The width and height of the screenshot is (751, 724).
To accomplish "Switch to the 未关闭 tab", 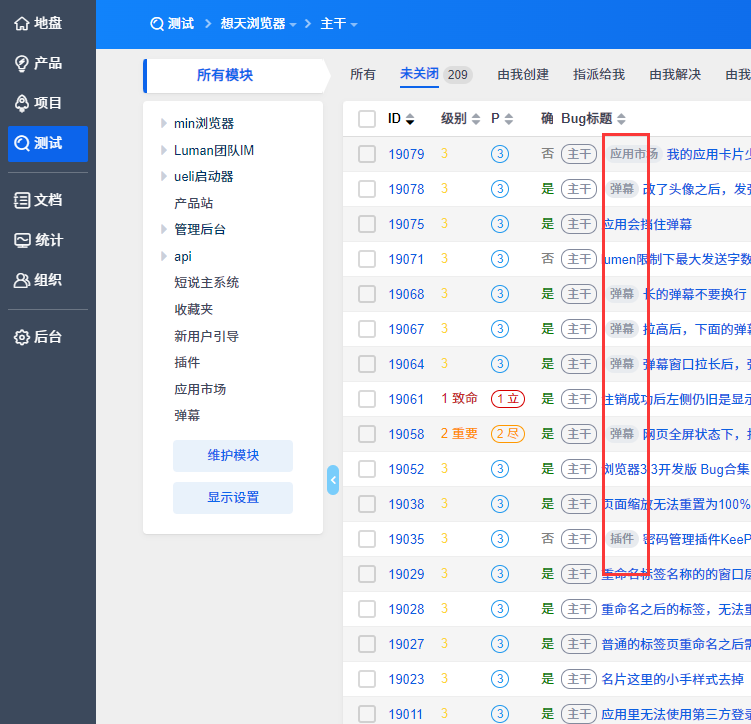I will [x=419, y=74].
